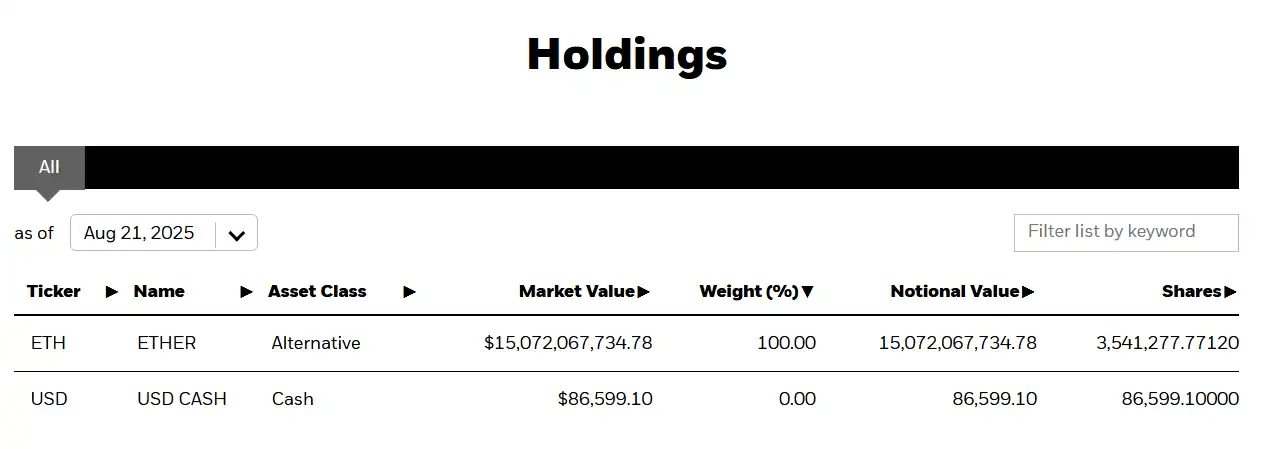Select the USD ticker cell
Image resolution: width=1288 pixels, height=449 pixels.
(49, 399)
